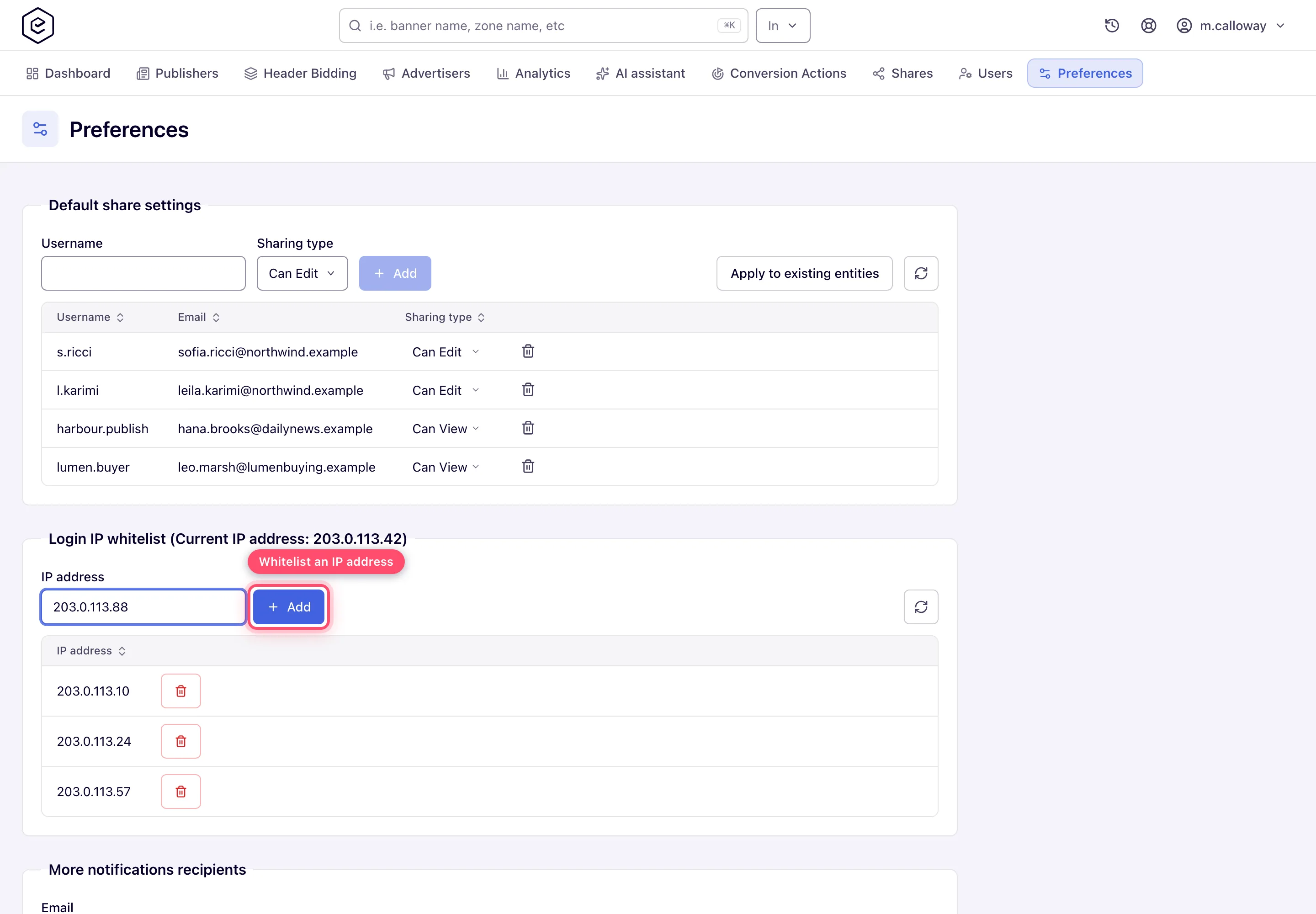Click Apply to existing entities

(804, 273)
